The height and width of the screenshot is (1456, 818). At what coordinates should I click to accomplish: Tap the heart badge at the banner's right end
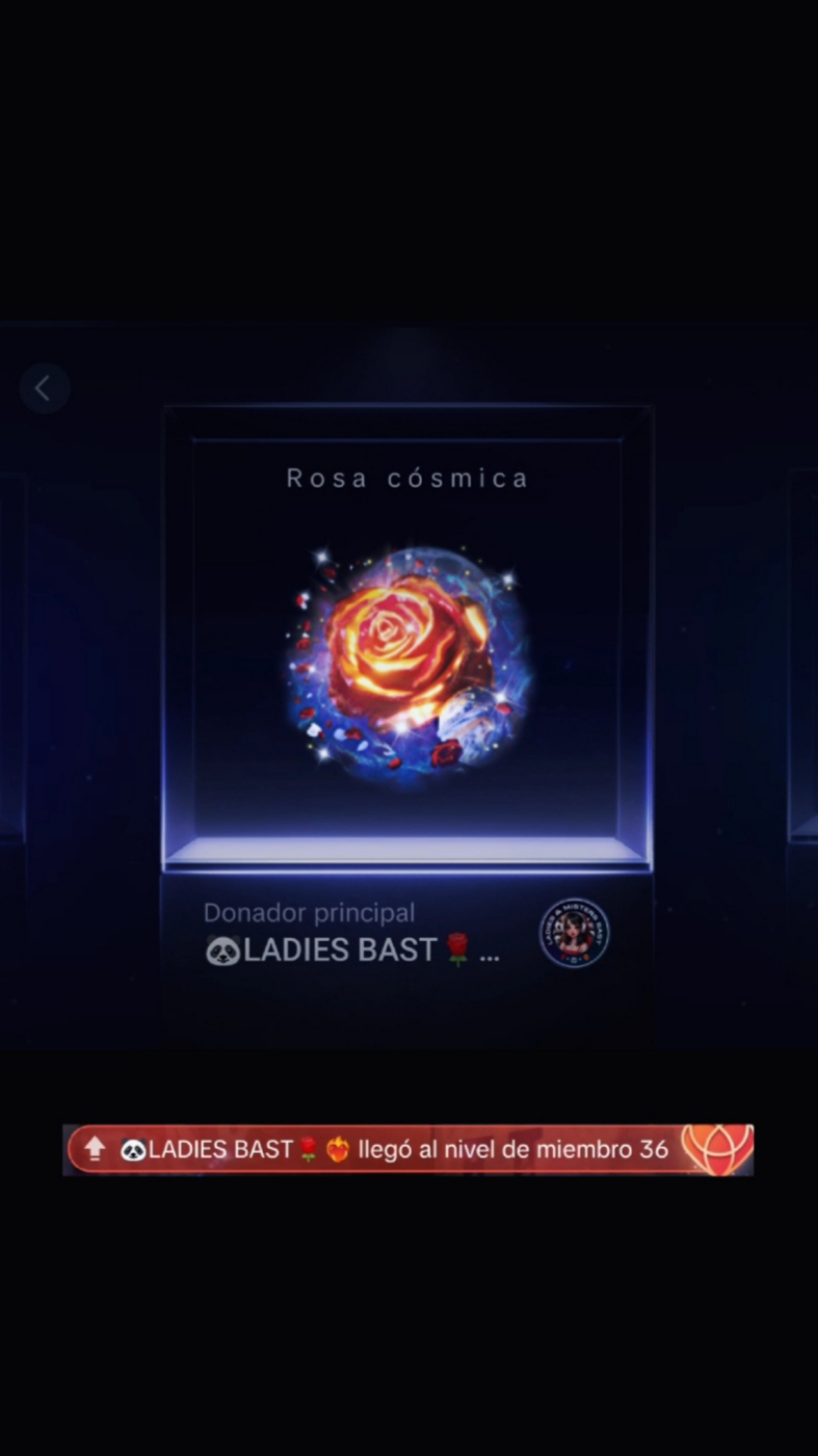coord(717,1149)
